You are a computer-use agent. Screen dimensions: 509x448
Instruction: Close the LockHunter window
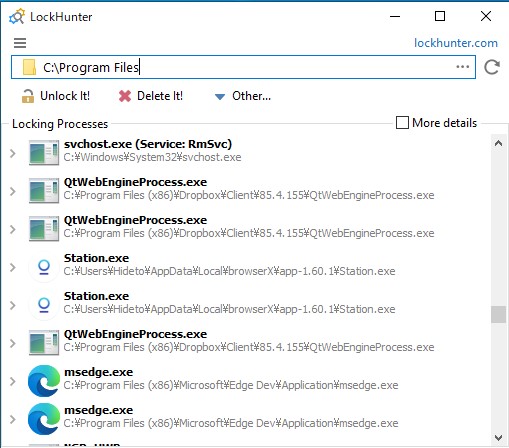point(486,16)
